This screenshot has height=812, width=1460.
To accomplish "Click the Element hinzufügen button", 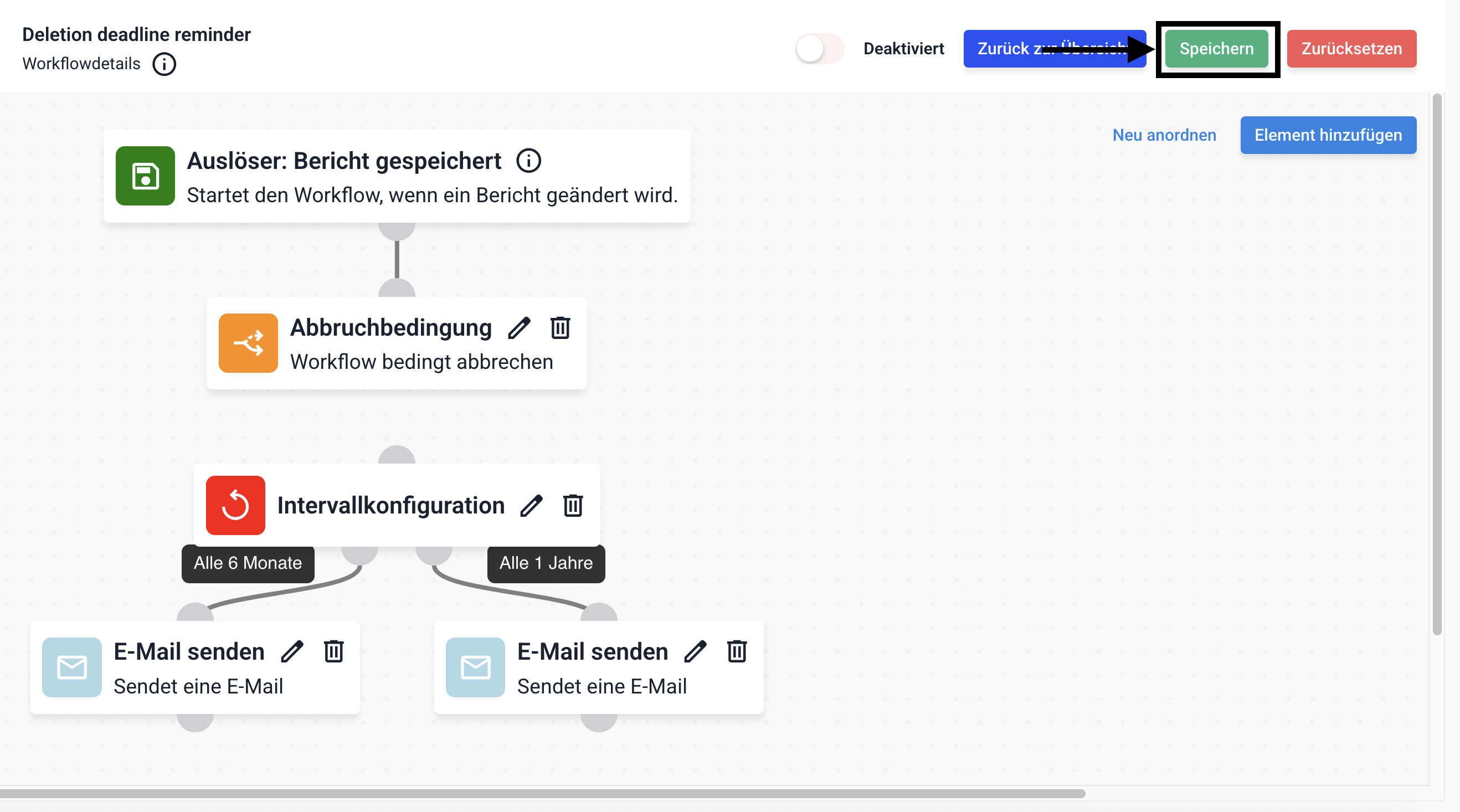I will click(1328, 135).
